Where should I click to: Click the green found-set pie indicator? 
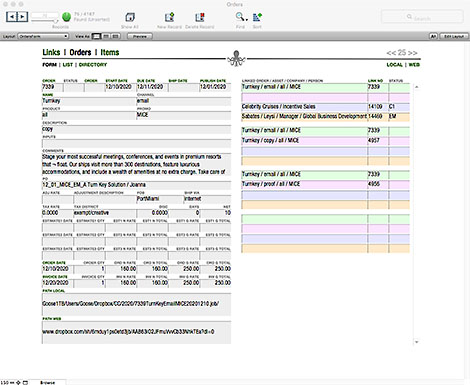(66, 17)
